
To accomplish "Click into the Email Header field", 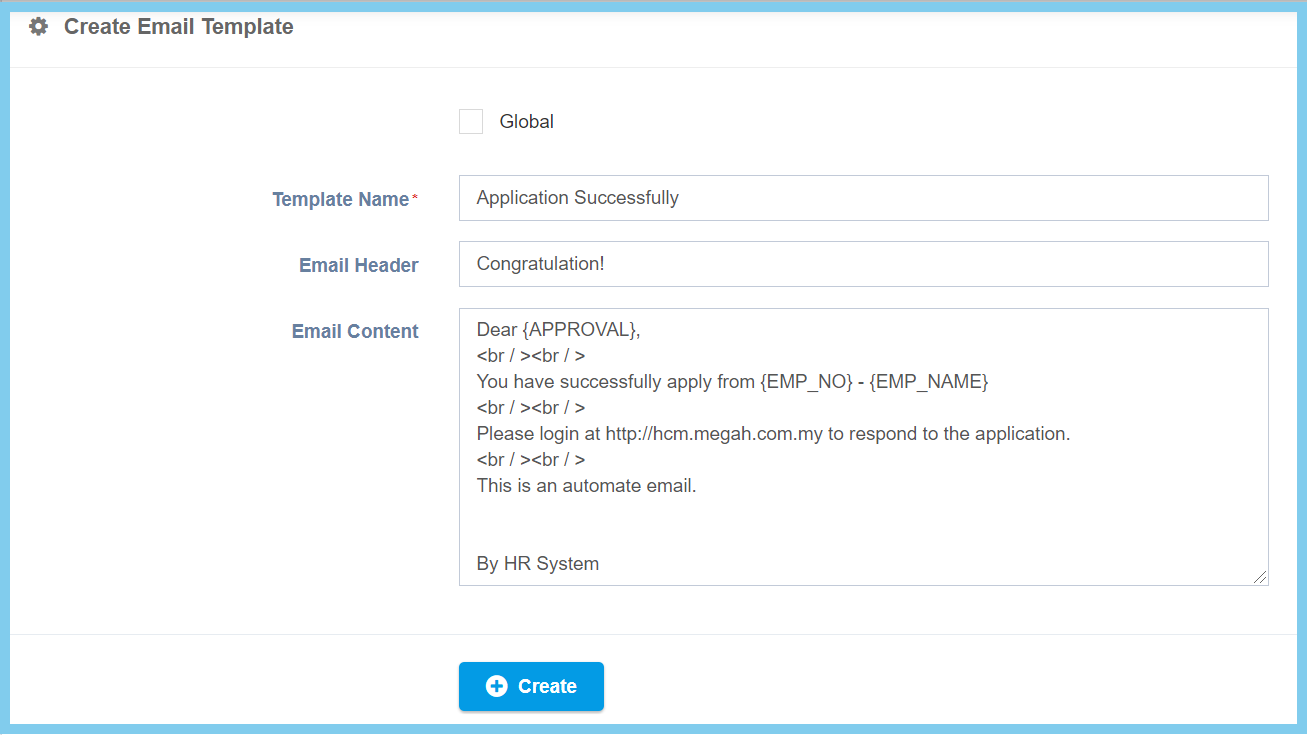I will click(x=863, y=264).
